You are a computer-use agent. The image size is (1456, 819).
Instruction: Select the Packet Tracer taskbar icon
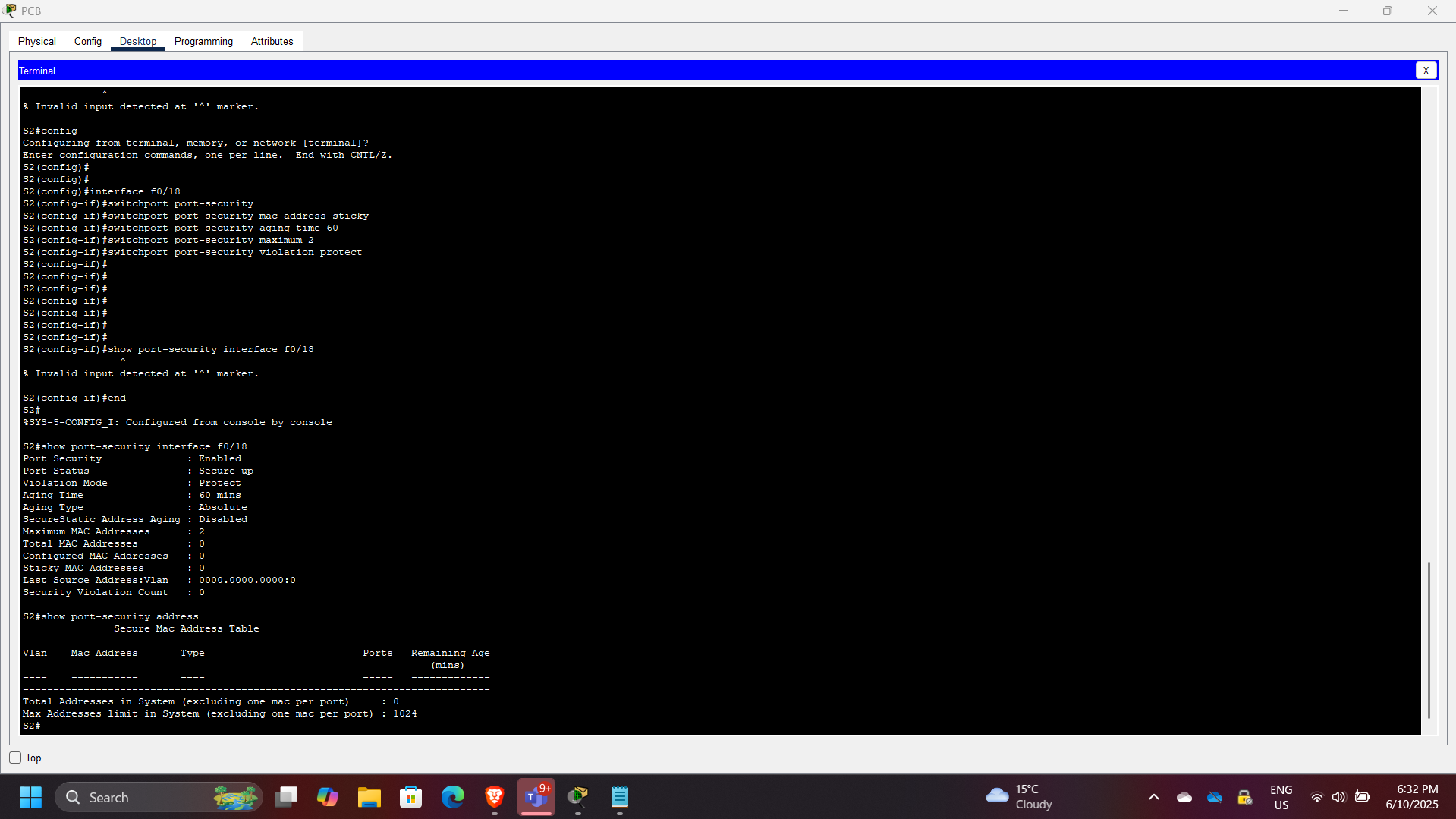pos(578,797)
